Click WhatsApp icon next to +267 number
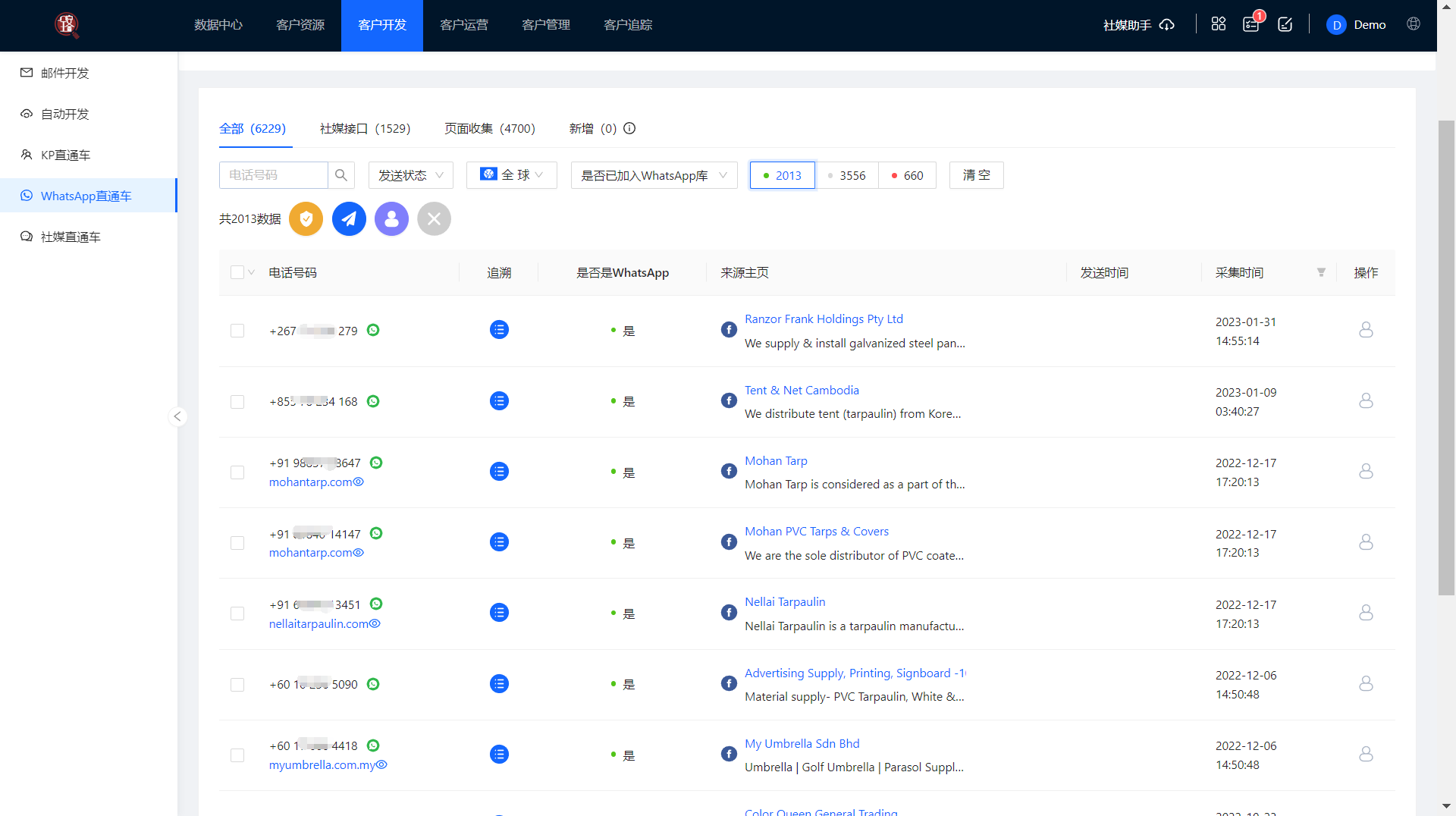This screenshot has width=1456, height=816. pos(373,330)
